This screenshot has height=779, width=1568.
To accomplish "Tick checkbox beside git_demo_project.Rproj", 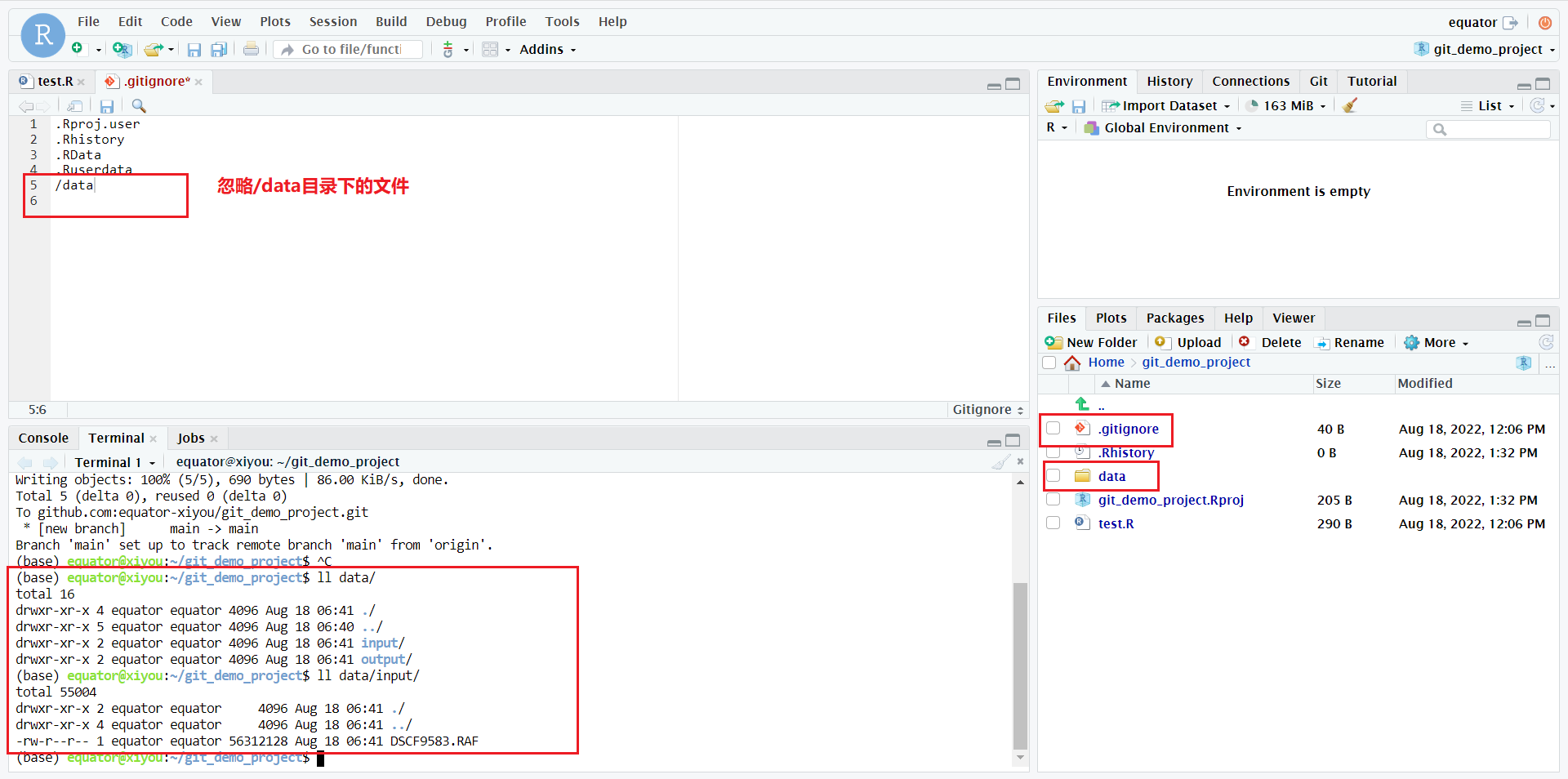I will [x=1053, y=500].
